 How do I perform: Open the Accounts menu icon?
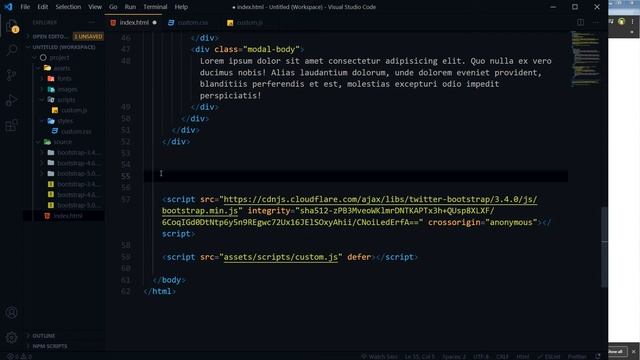(x=11, y=312)
